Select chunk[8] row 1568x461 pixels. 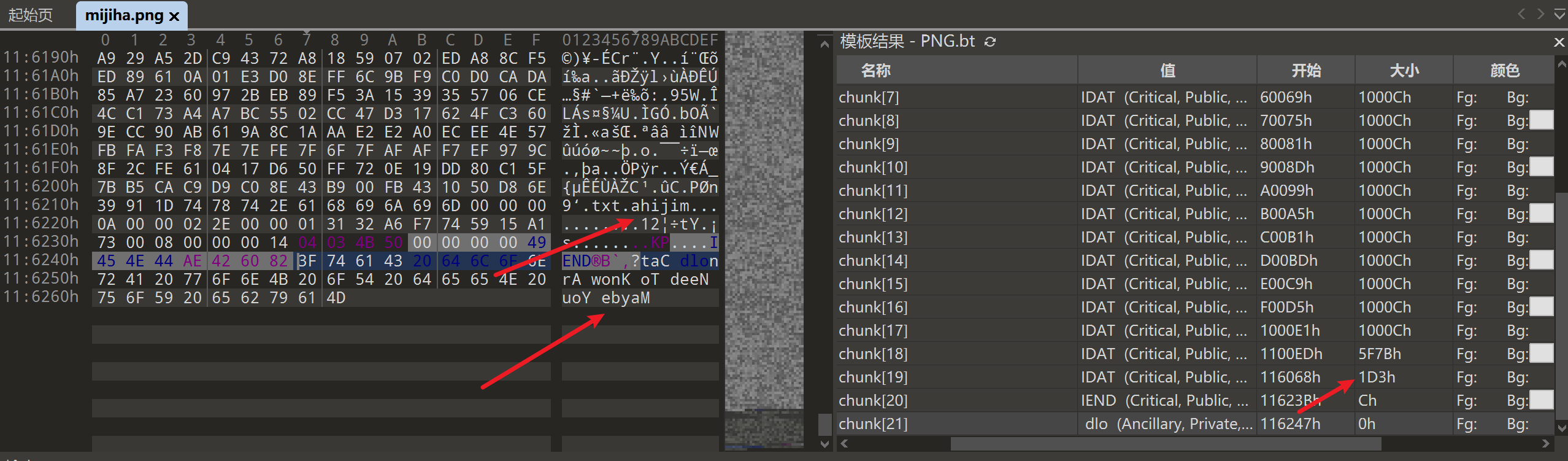pyautogui.click(x=1195, y=120)
